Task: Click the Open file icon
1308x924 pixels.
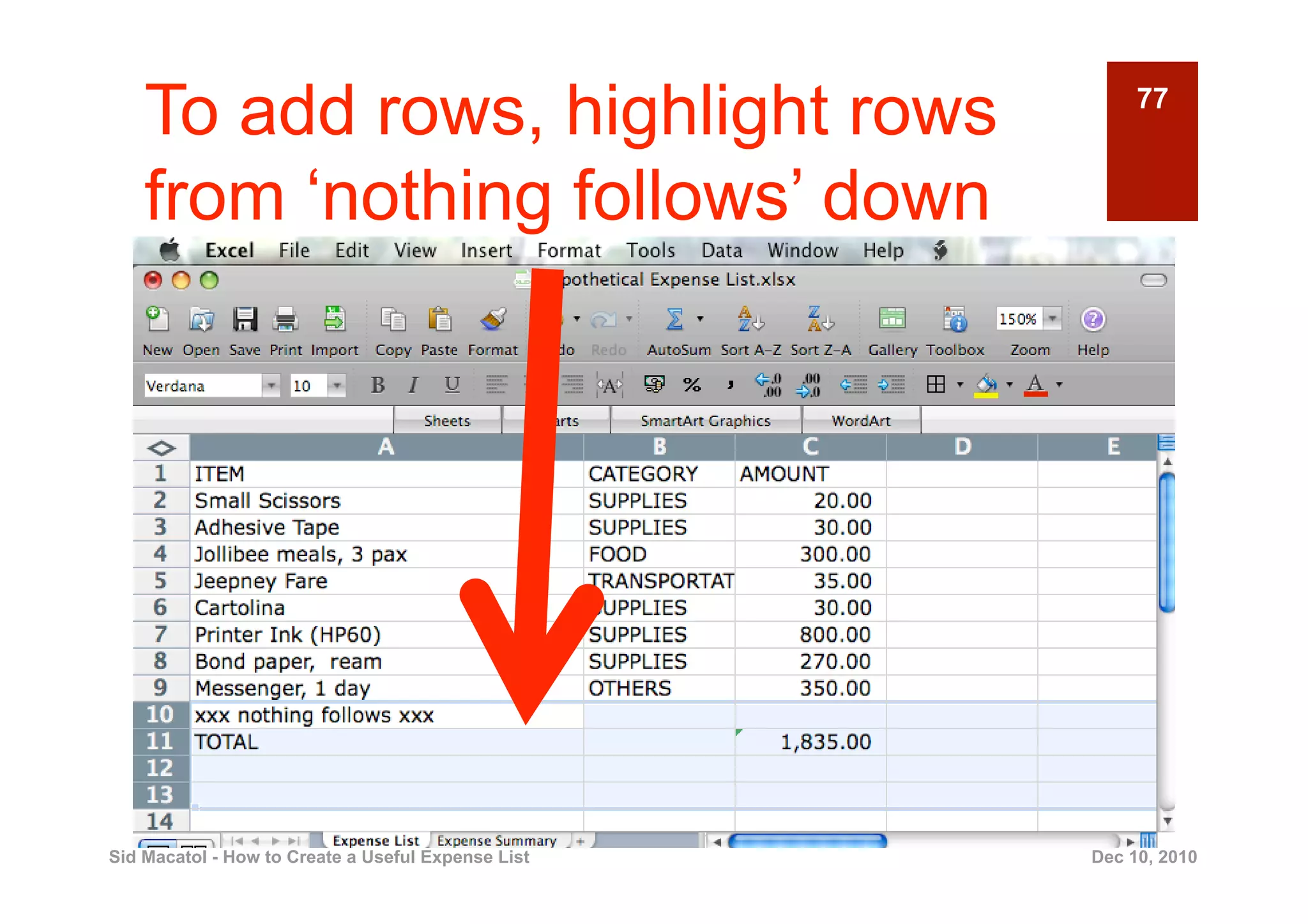Action: point(201,319)
